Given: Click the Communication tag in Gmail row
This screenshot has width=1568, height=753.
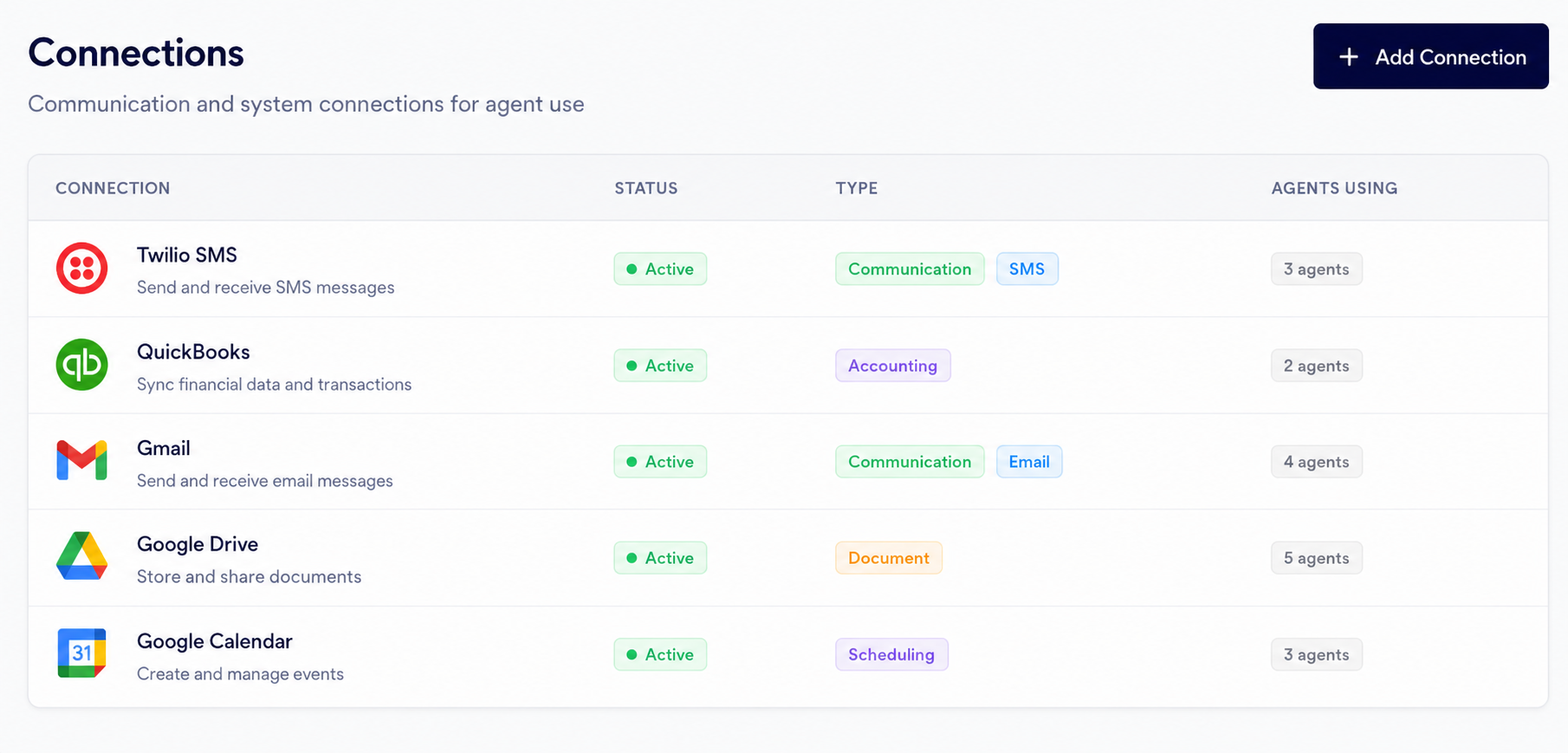Looking at the screenshot, I should pyautogui.click(x=910, y=462).
